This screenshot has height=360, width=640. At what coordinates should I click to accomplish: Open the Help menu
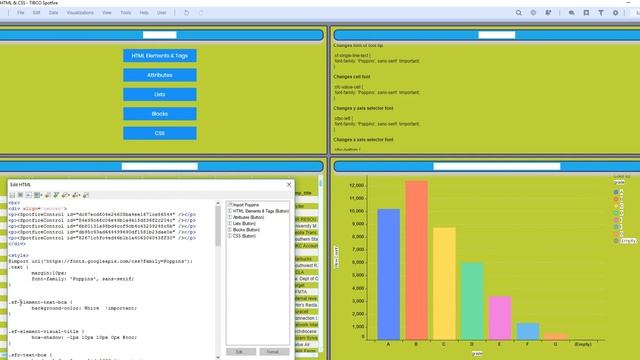click(x=144, y=13)
